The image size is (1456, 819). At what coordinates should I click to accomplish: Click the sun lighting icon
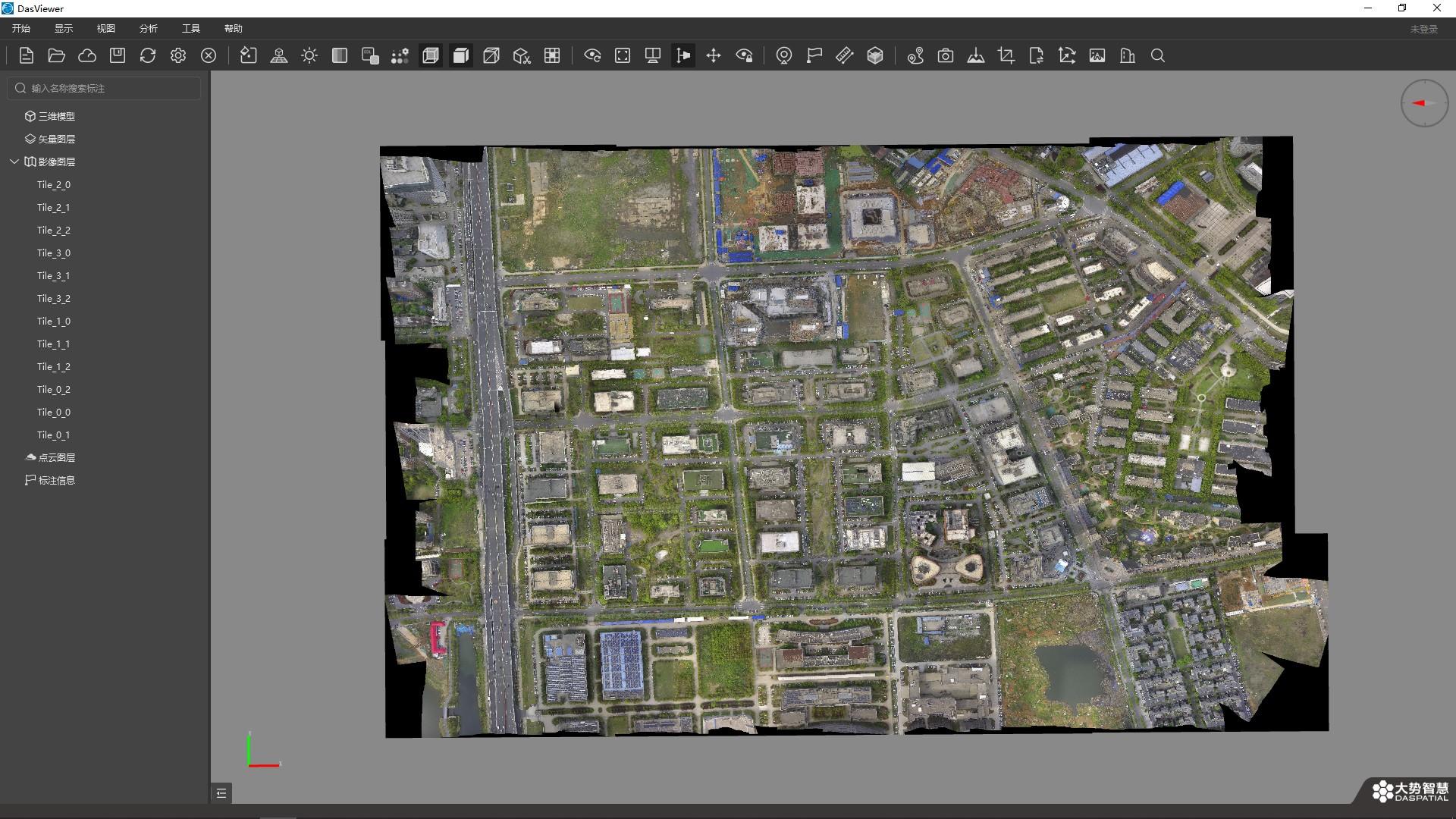(309, 55)
